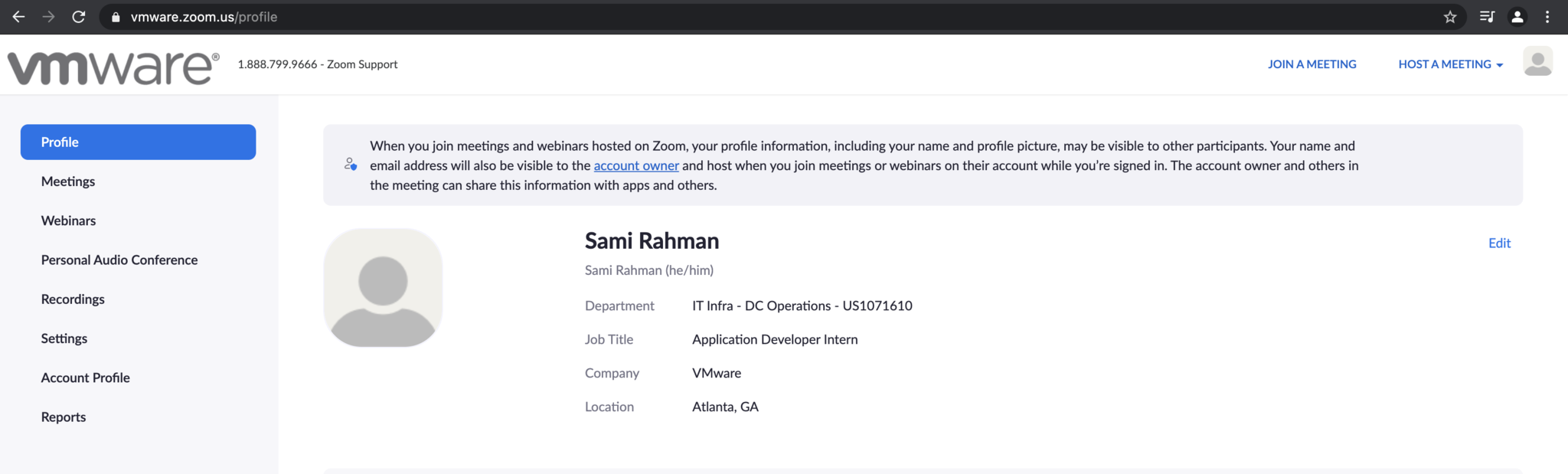Click the padlock site info icon
This screenshot has height=474, width=1568.
116,17
